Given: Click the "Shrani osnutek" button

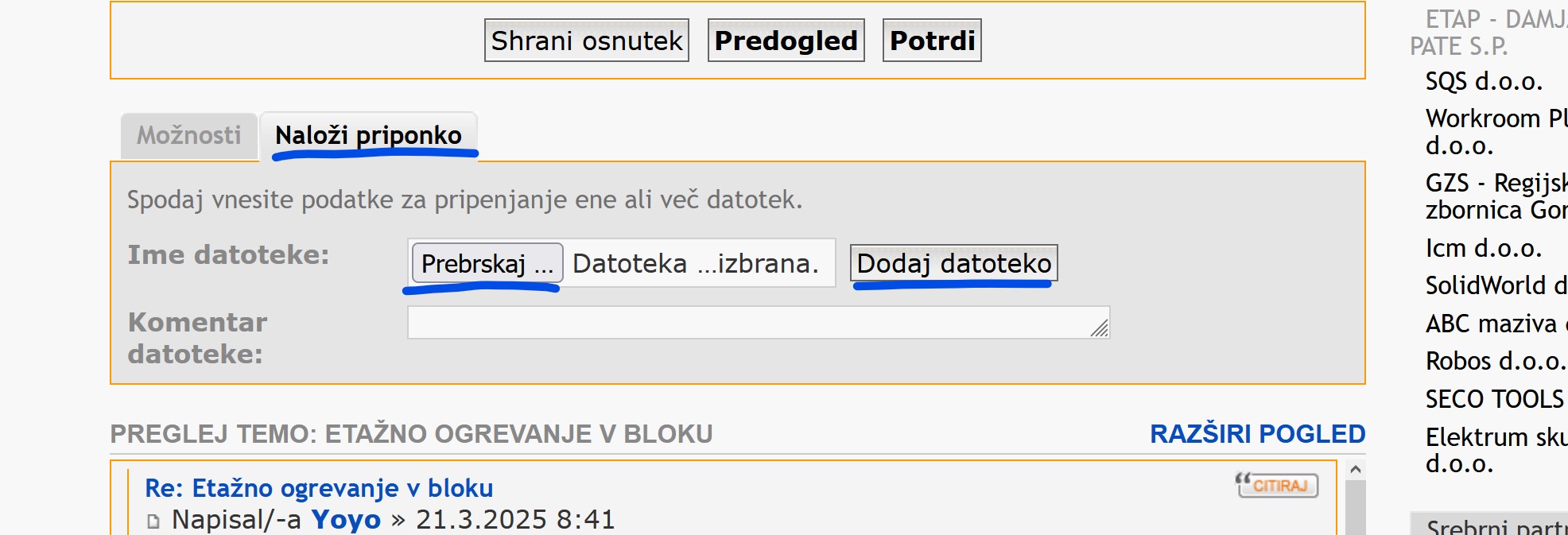Looking at the screenshot, I should 586,40.
